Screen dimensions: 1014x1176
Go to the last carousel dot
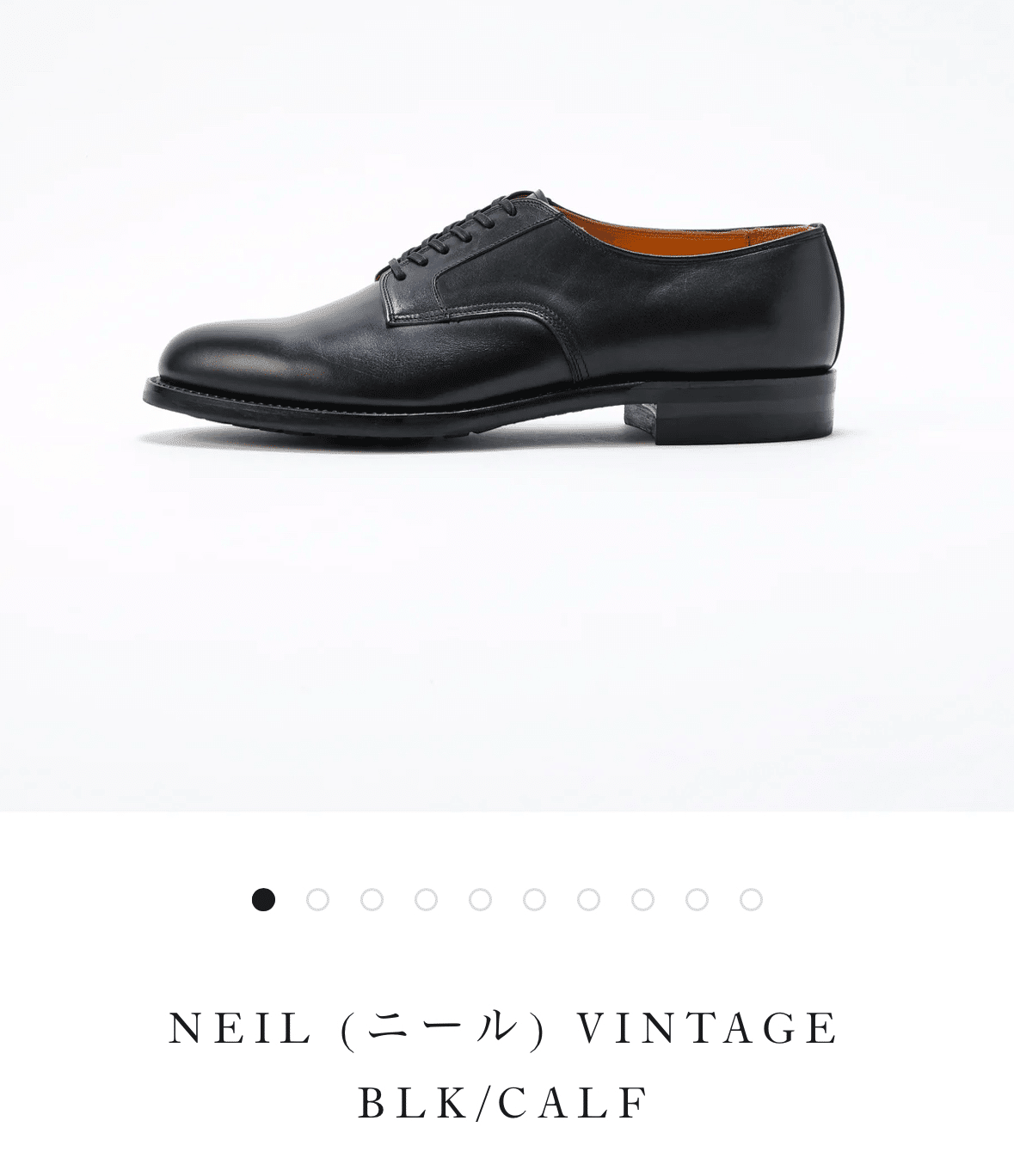coord(751,900)
